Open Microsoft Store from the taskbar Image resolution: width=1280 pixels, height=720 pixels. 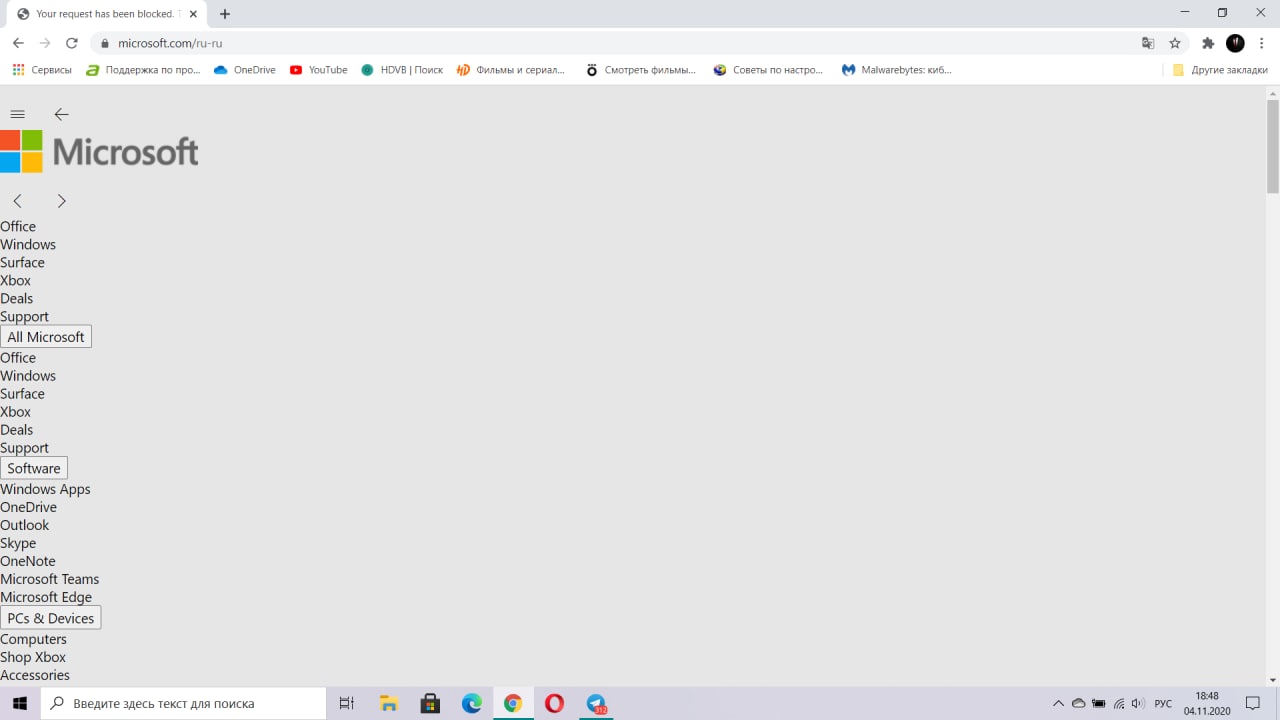point(430,703)
